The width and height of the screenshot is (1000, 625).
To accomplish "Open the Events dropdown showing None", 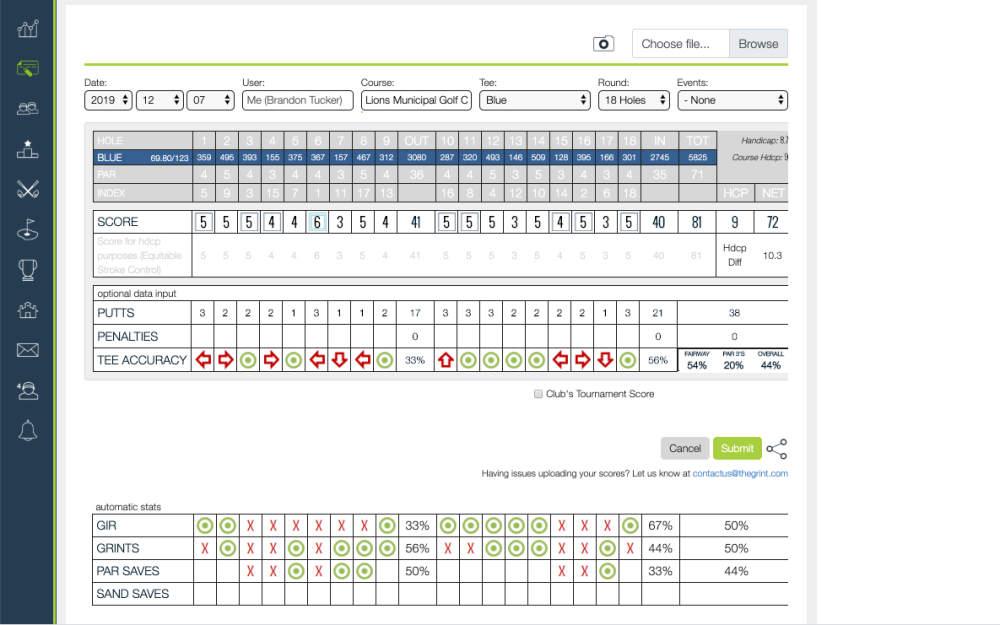I will tap(732, 100).
